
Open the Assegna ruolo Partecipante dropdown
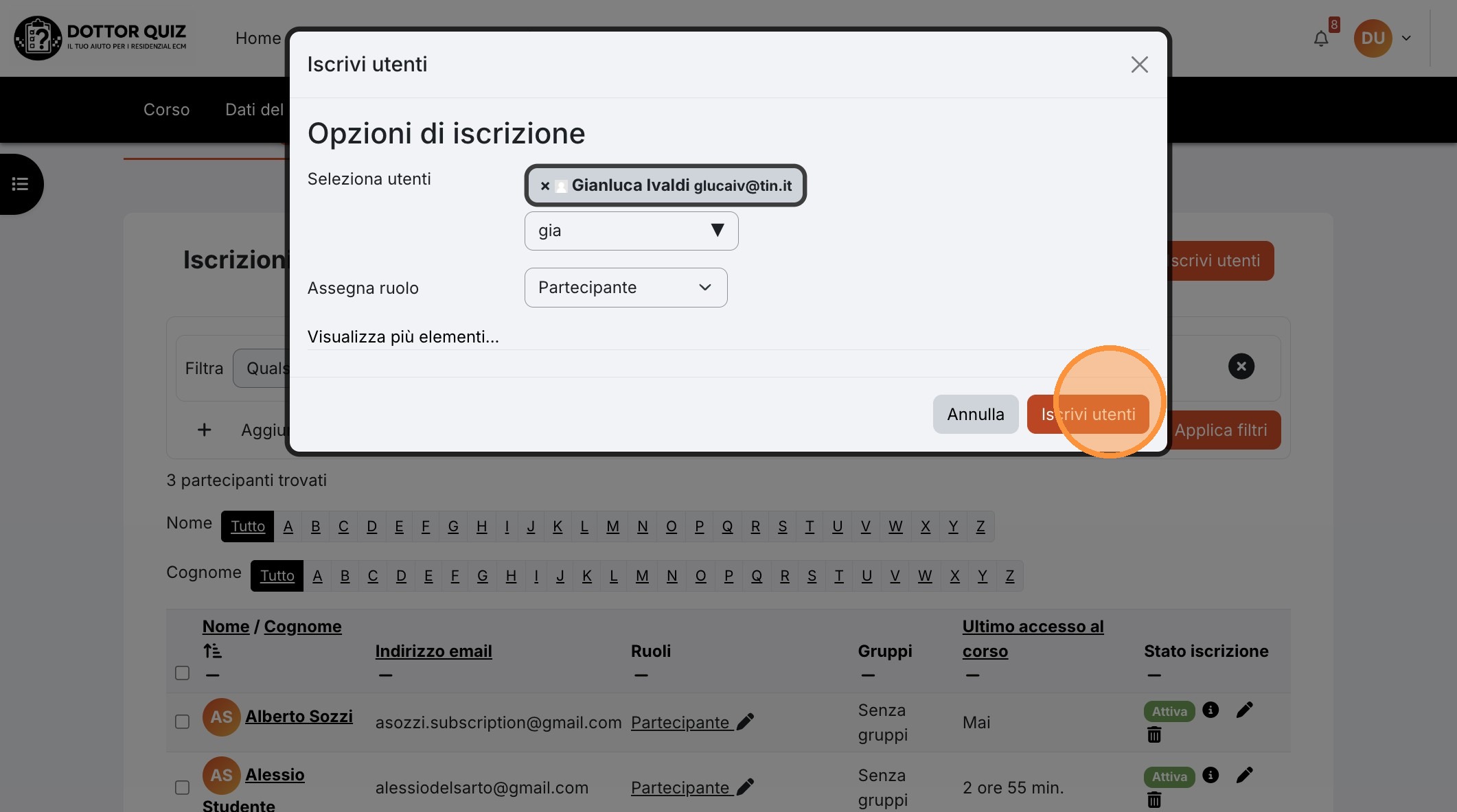coord(626,288)
